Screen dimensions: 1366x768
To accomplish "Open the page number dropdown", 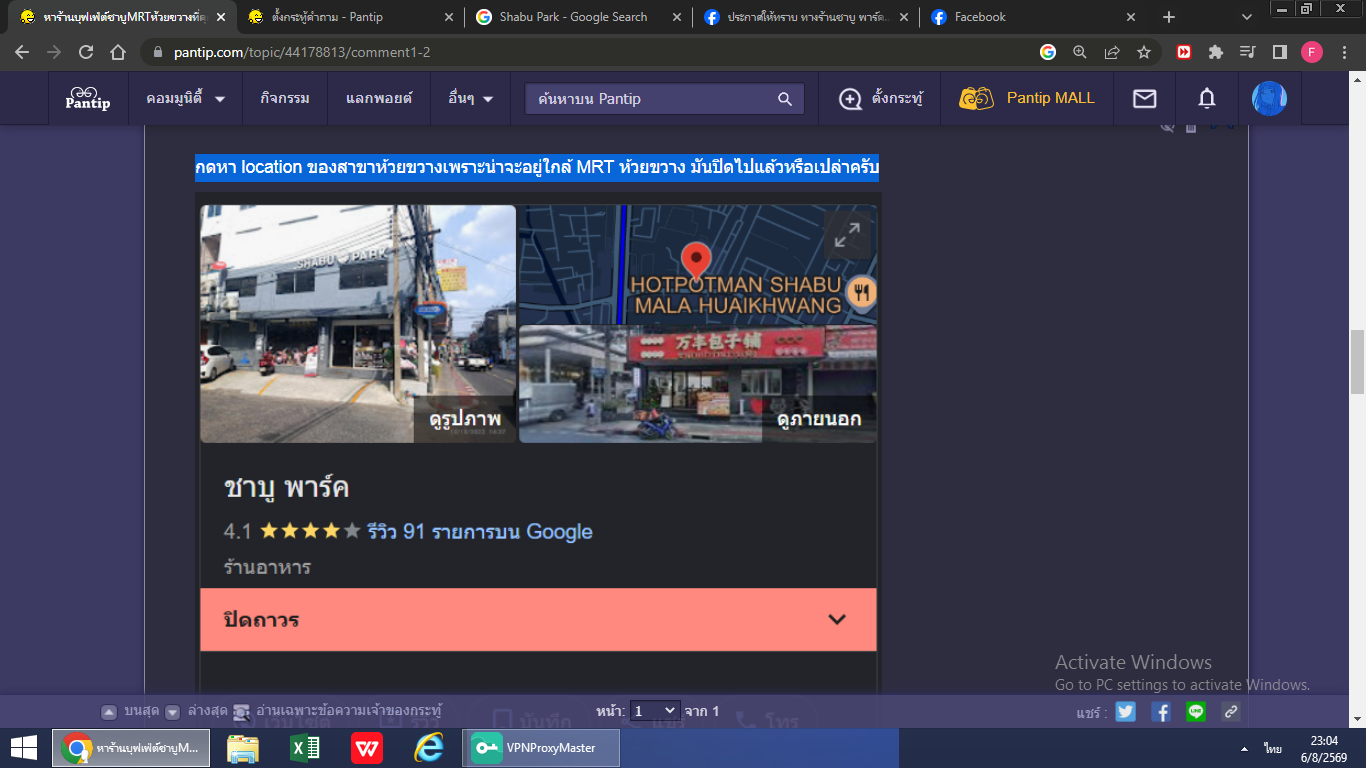I will click(x=655, y=711).
